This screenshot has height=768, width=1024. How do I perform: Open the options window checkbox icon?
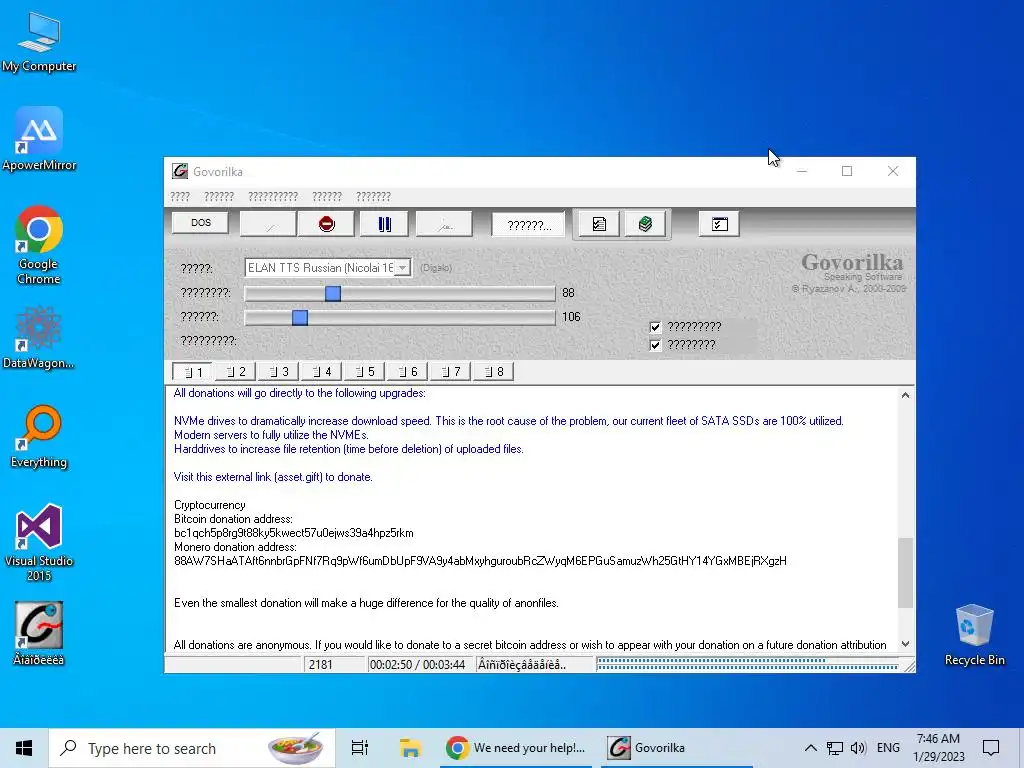click(x=719, y=224)
